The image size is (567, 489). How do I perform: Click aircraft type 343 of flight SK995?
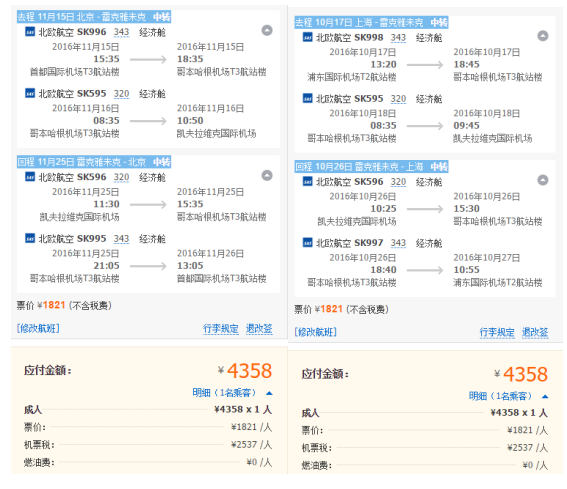pos(122,239)
